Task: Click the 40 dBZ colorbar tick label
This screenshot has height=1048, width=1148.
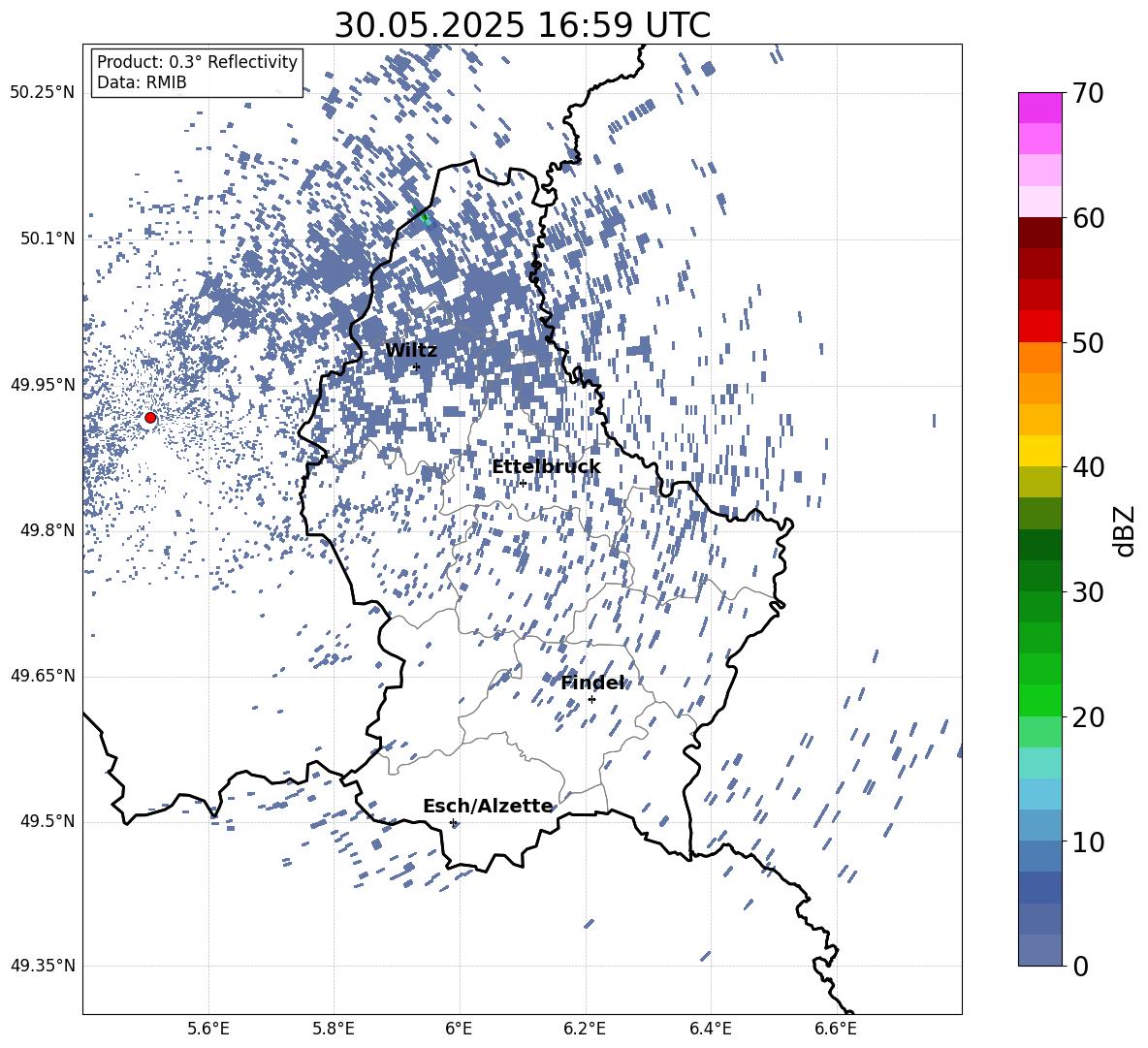Action: click(1088, 467)
